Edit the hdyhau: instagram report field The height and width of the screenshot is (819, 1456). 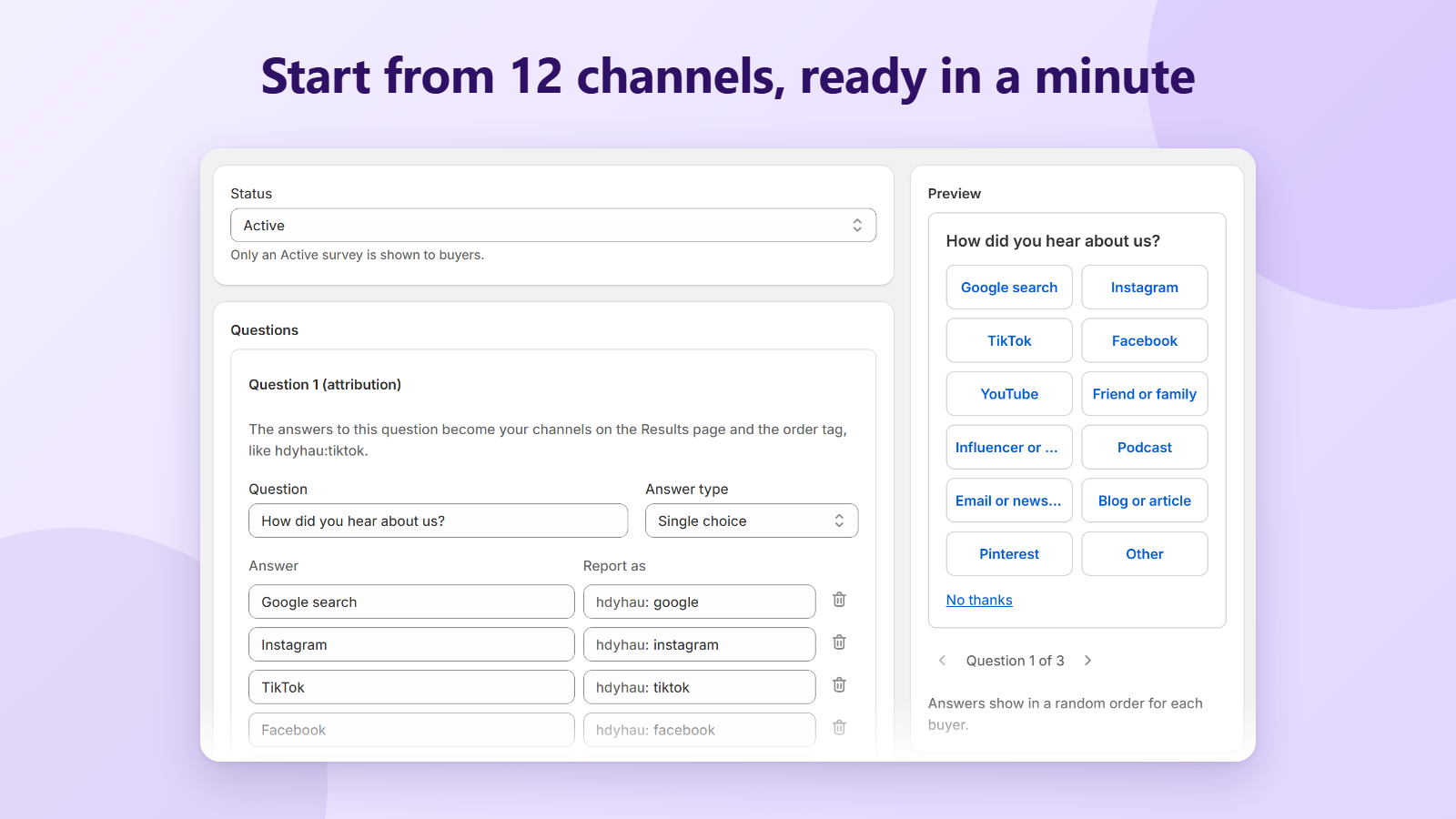click(x=699, y=644)
